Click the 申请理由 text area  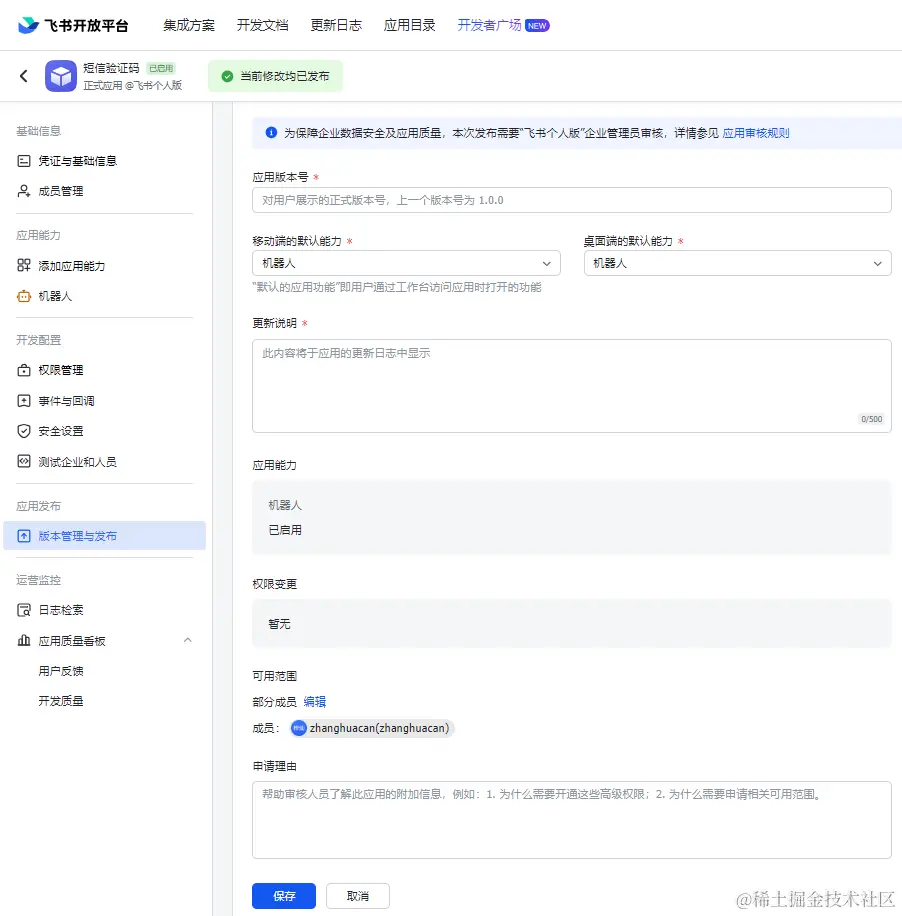[571, 820]
